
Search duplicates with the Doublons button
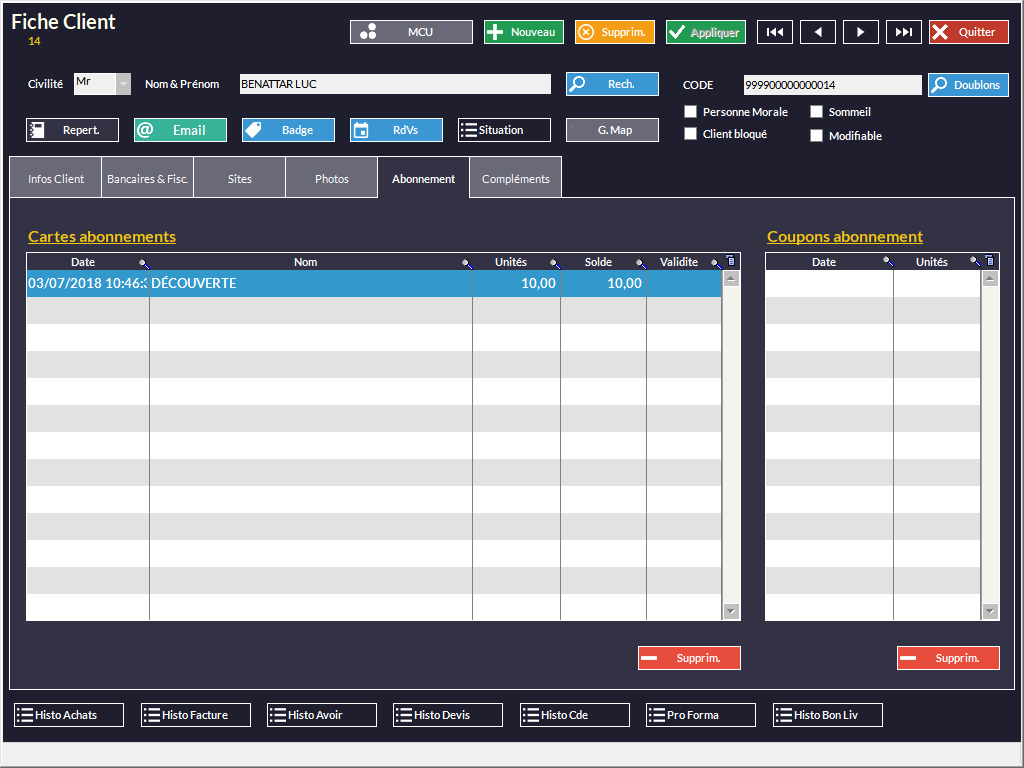coord(968,85)
